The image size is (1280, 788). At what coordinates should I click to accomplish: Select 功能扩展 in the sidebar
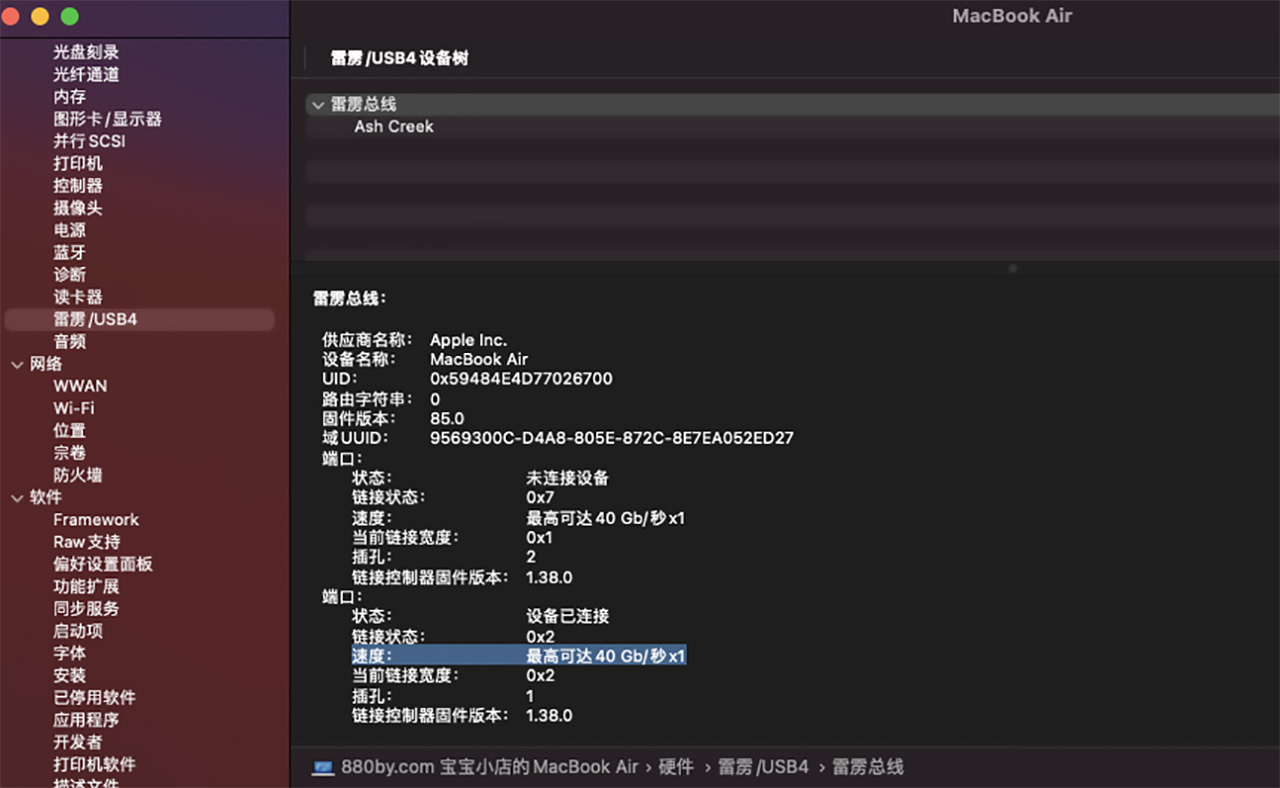tap(86, 586)
